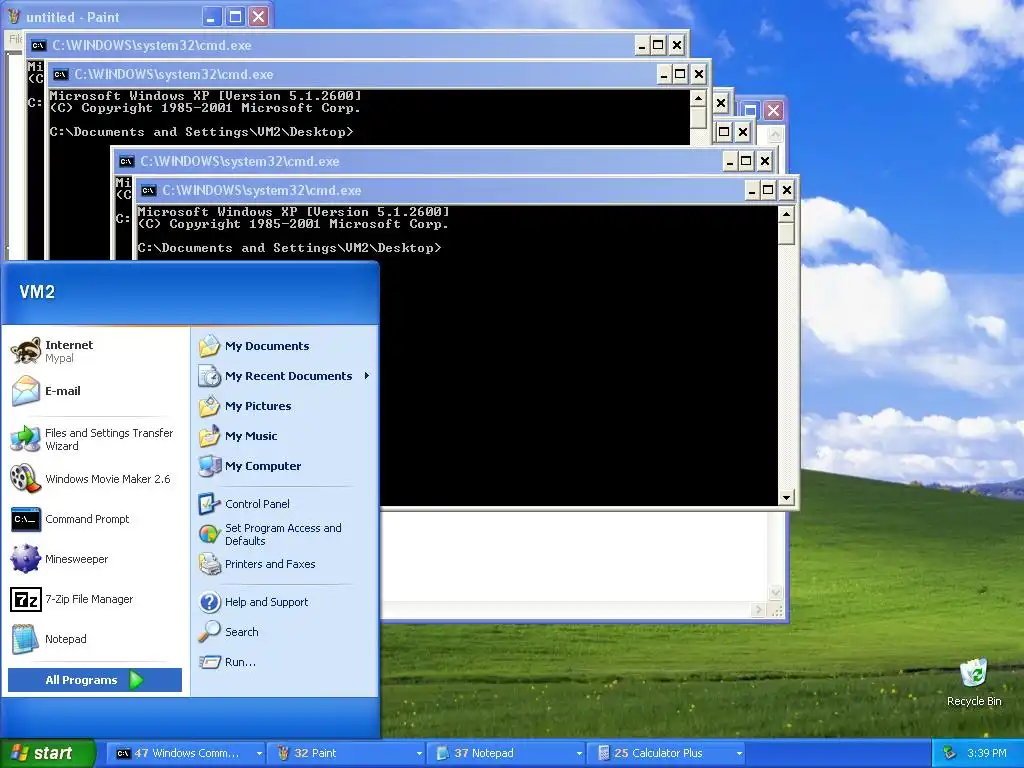The image size is (1024, 768).
Task: Click the front cmd.exe window title icon
Action: (148, 191)
